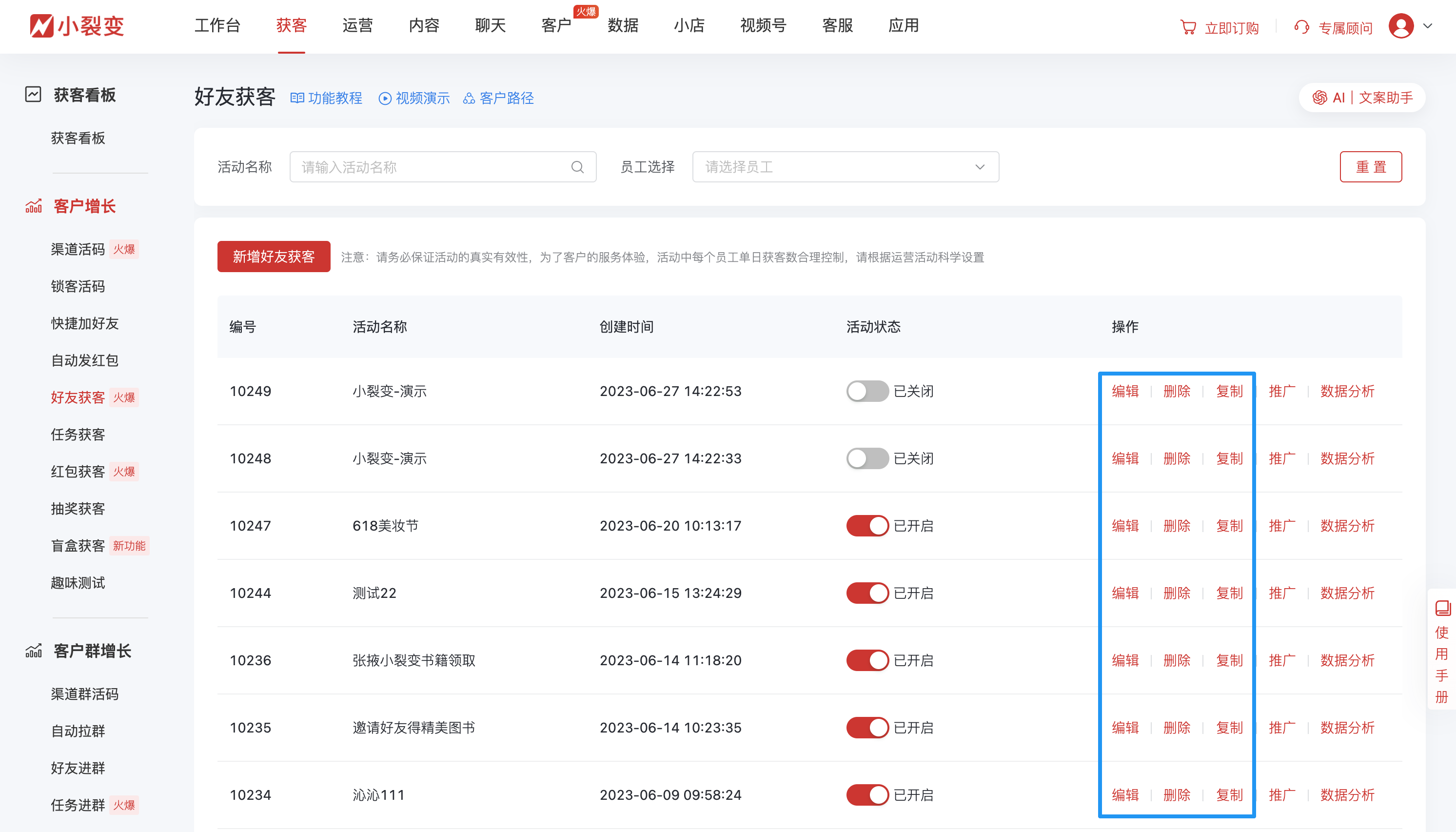Click the 专属顾问 headset icon
Image resolution: width=1456 pixels, height=832 pixels.
1302,26
